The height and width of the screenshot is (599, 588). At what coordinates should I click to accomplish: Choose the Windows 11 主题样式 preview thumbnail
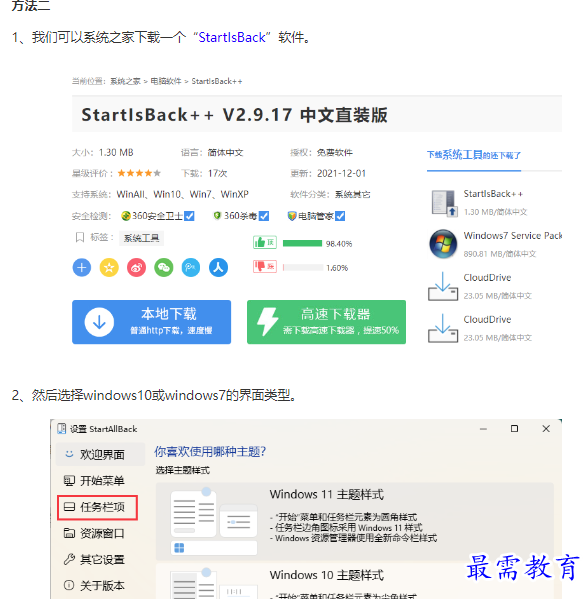214,521
